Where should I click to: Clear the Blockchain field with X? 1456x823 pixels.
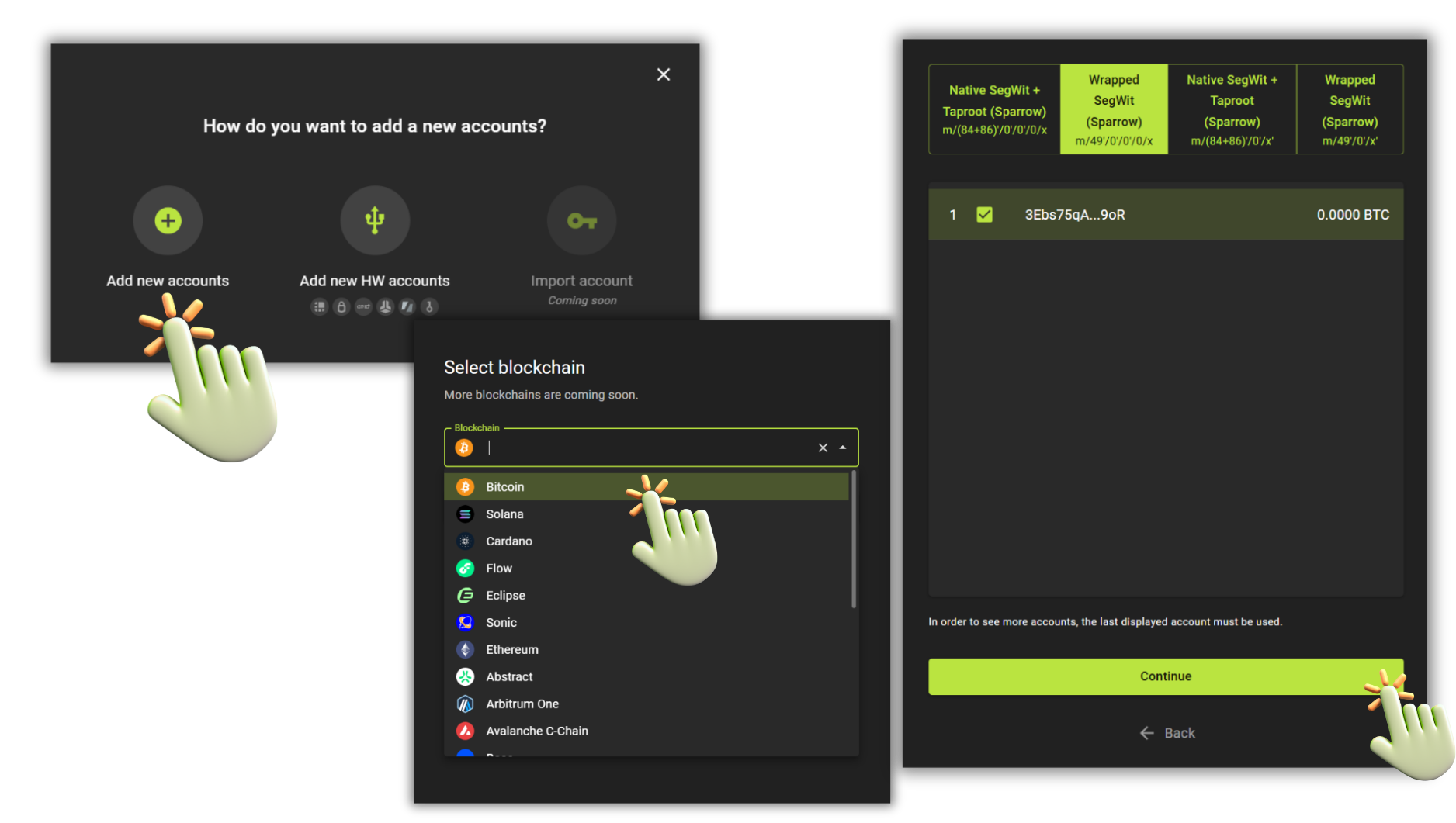823,448
